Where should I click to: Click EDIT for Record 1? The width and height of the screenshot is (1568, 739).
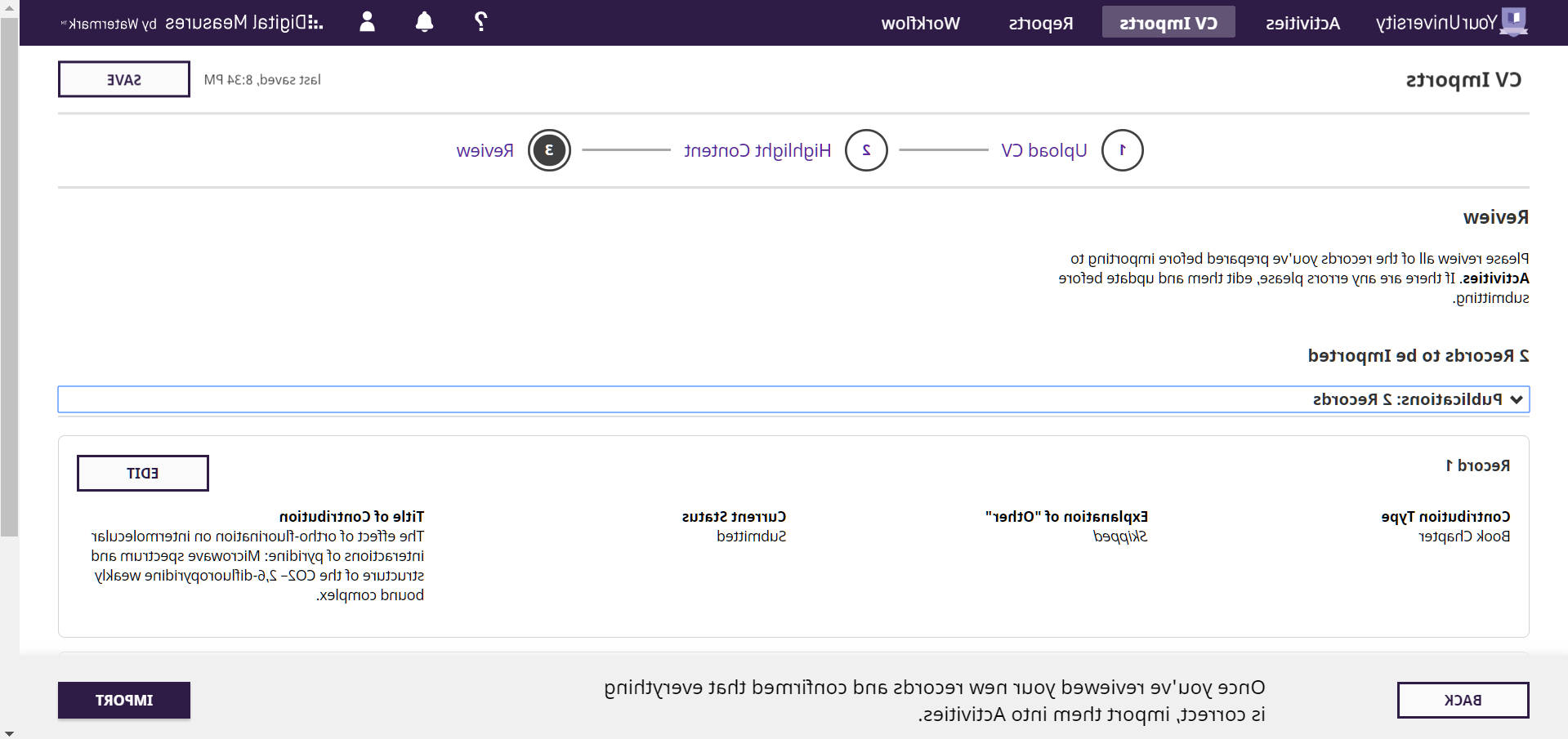(143, 473)
